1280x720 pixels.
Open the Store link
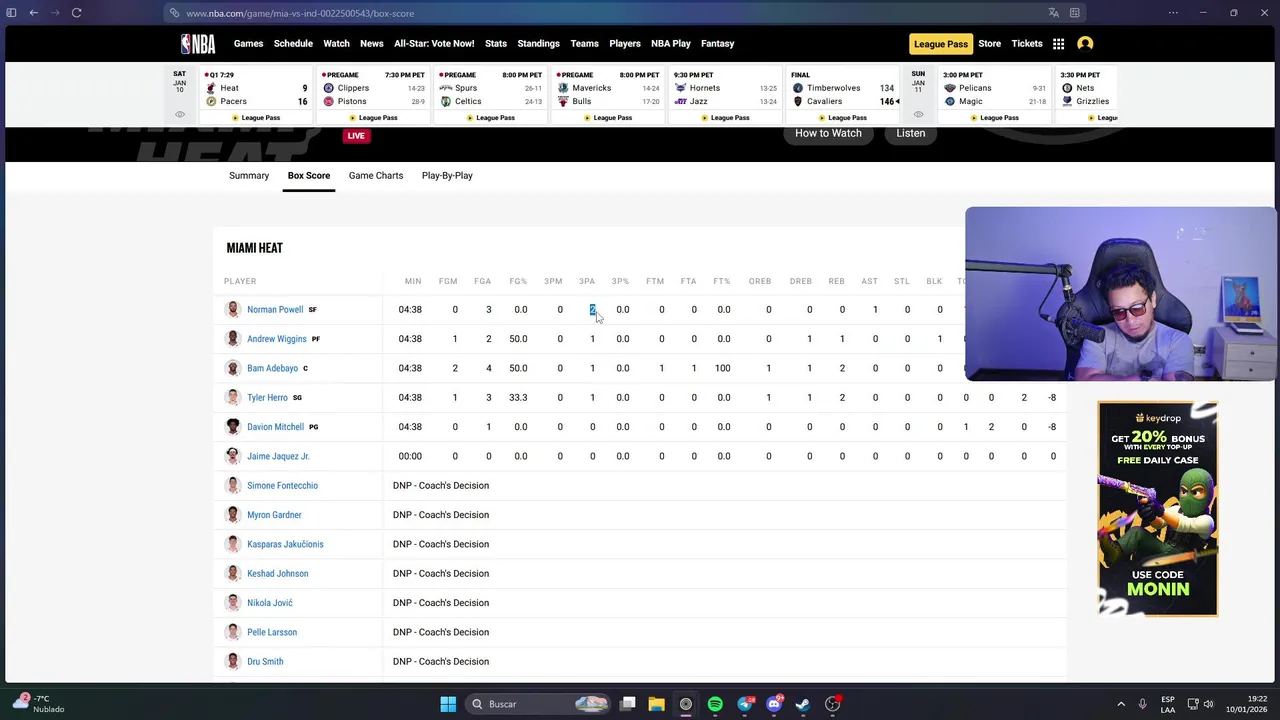(x=989, y=44)
